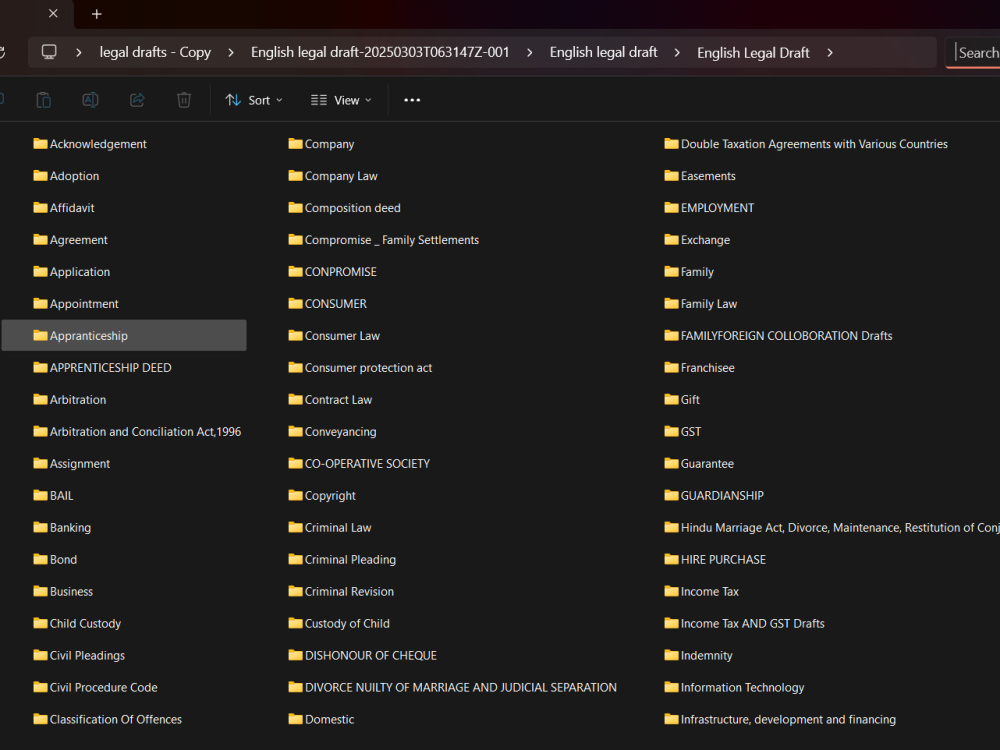This screenshot has height=750, width=1000.
Task: Select the Income Tax folder icon
Action: pyautogui.click(x=672, y=591)
